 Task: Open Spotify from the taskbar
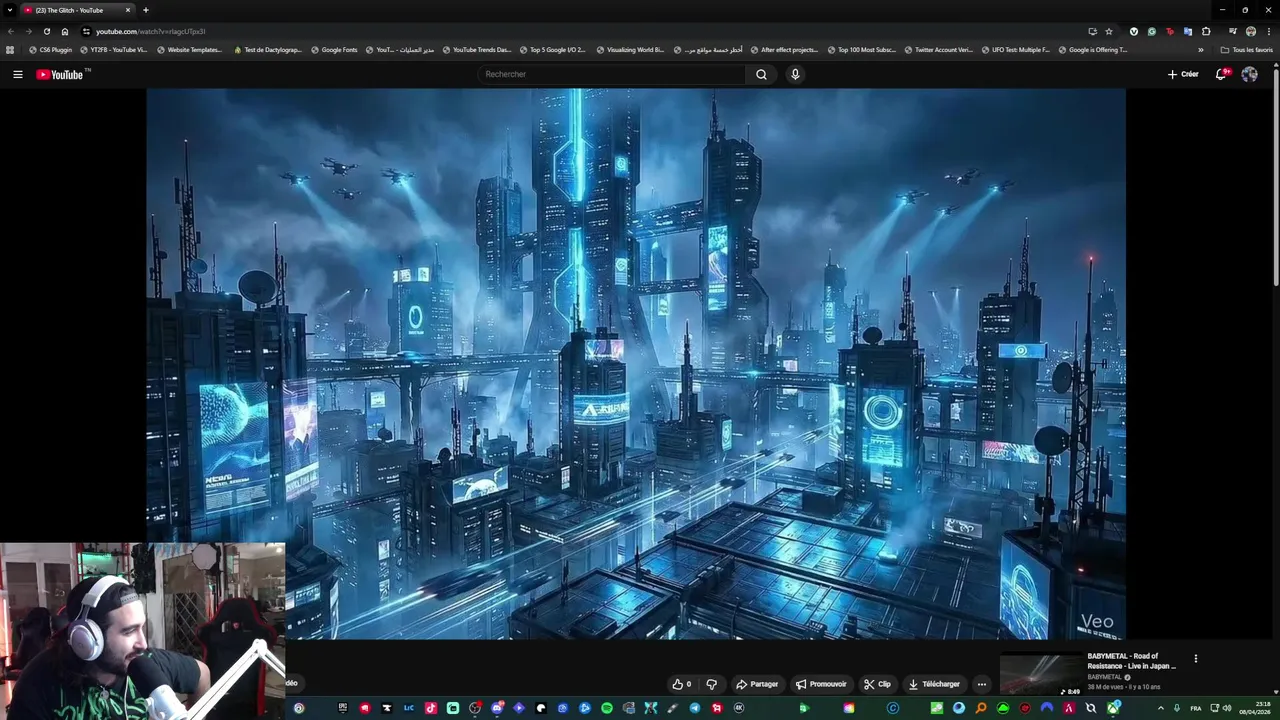point(607,708)
